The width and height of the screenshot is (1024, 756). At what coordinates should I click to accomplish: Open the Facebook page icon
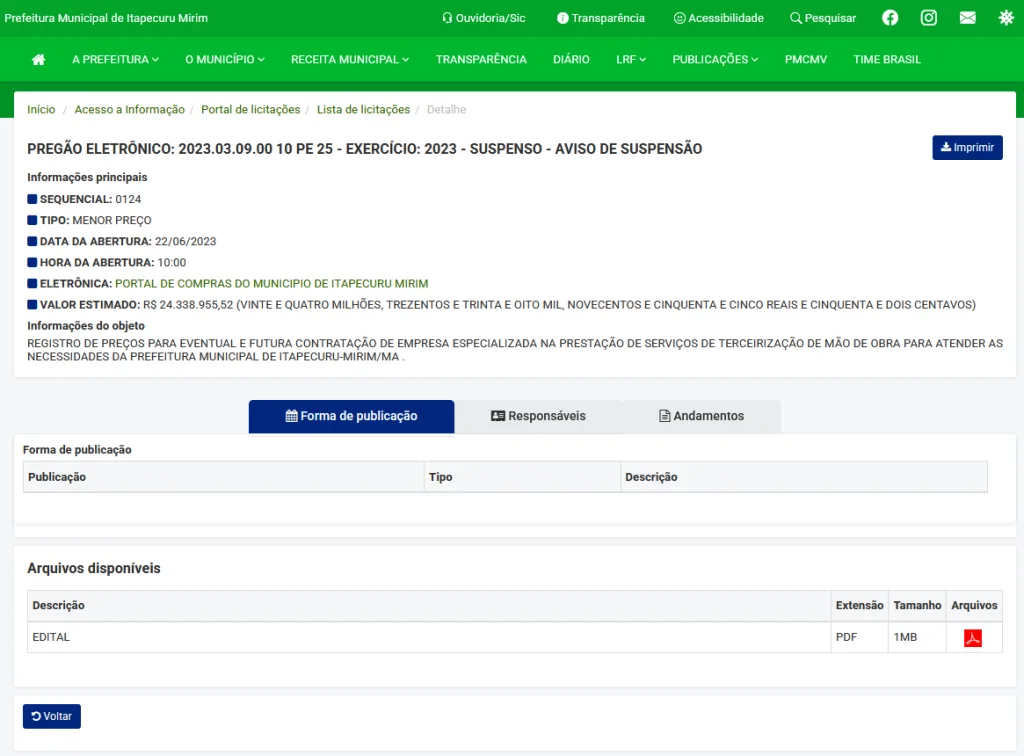tap(890, 18)
